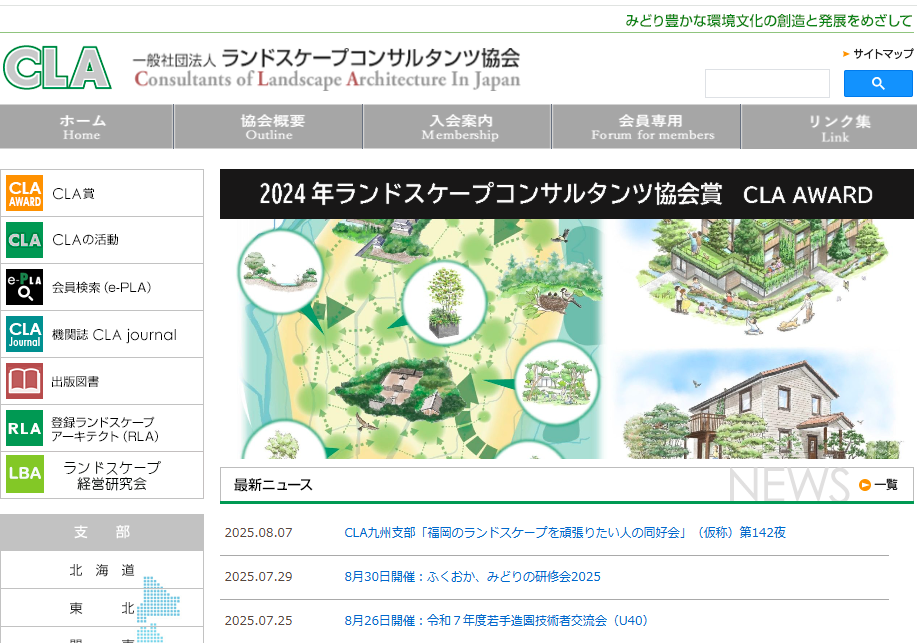The image size is (917, 643).
Task: Click the orange arrow icon beside 一覧
Action: tap(864, 485)
